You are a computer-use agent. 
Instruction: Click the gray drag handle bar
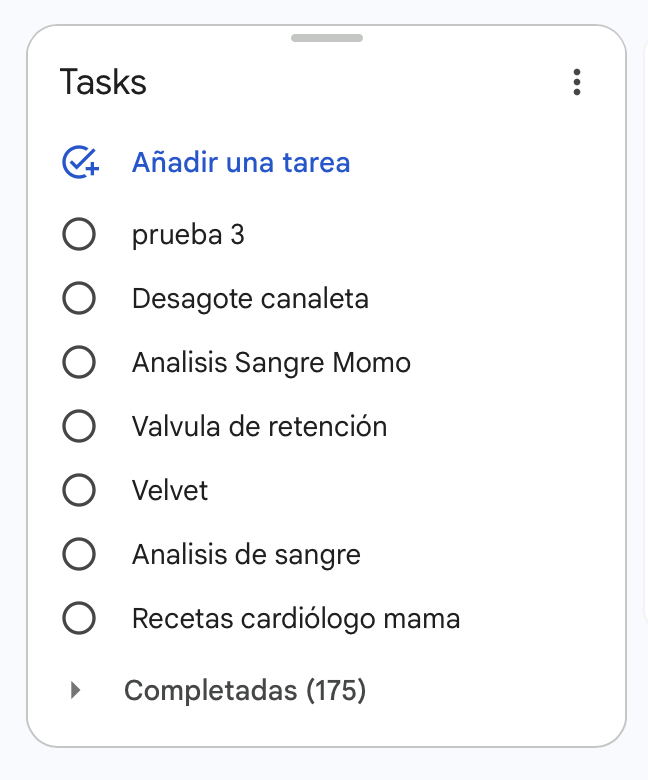tap(326, 38)
